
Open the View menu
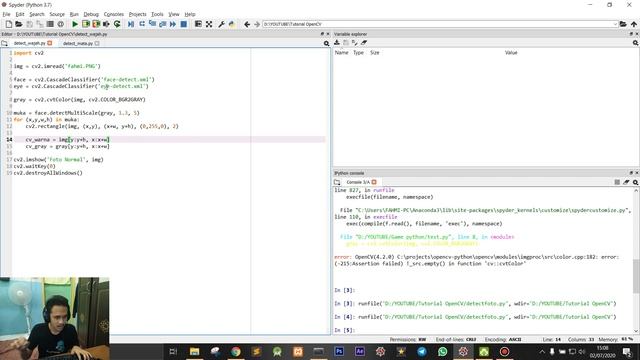174,14
